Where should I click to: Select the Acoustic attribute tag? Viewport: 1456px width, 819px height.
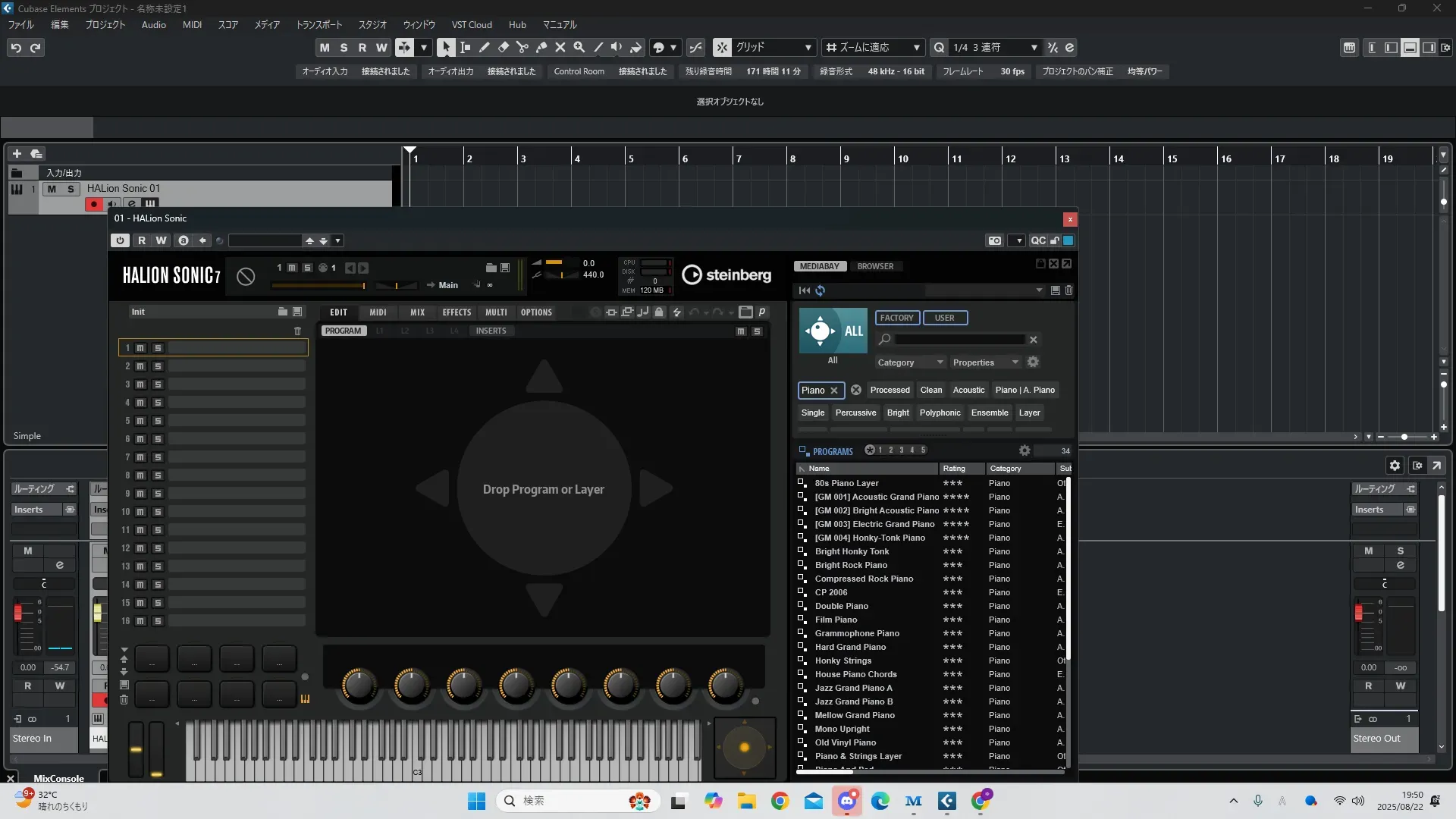tap(968, 390)
